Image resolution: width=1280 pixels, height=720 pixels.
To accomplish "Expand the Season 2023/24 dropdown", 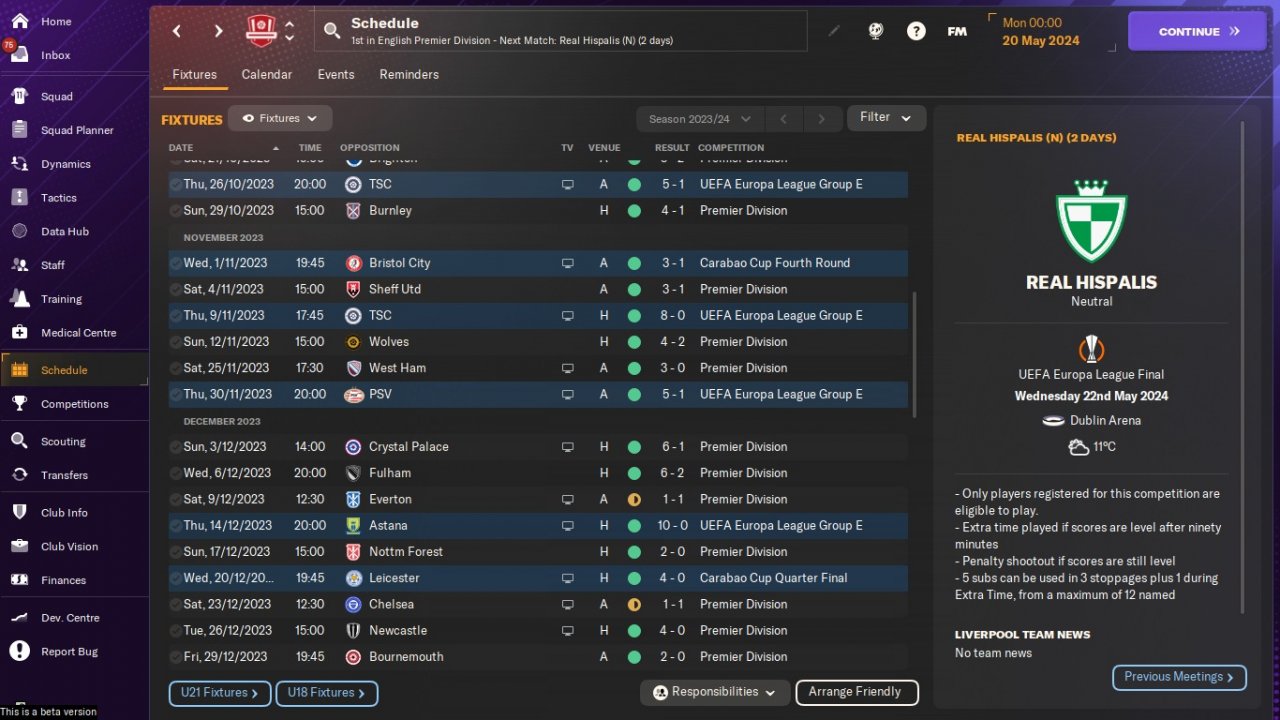I will point(699,119).
